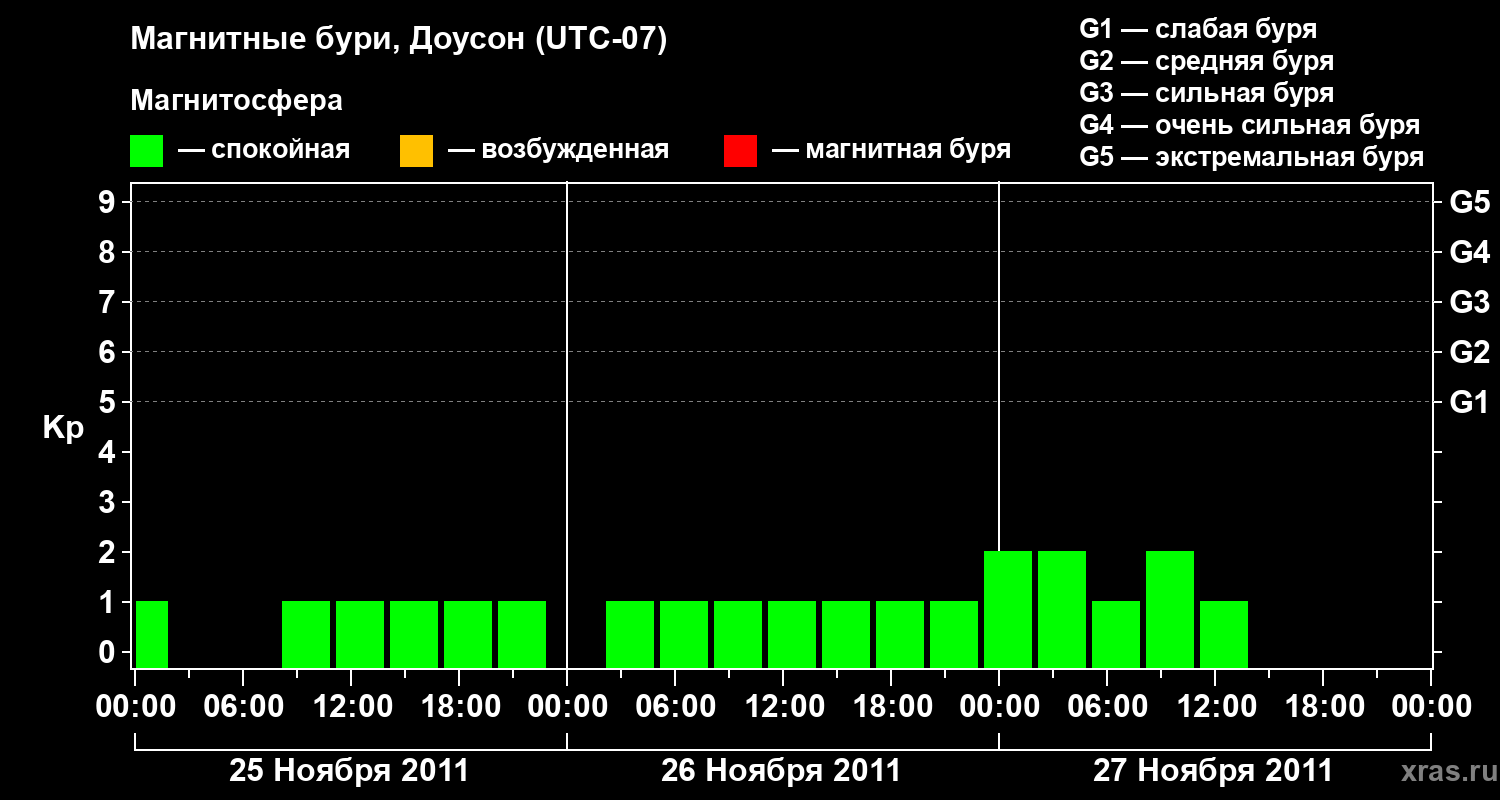Click the last green bar on 27 November

coord(1224,634)
